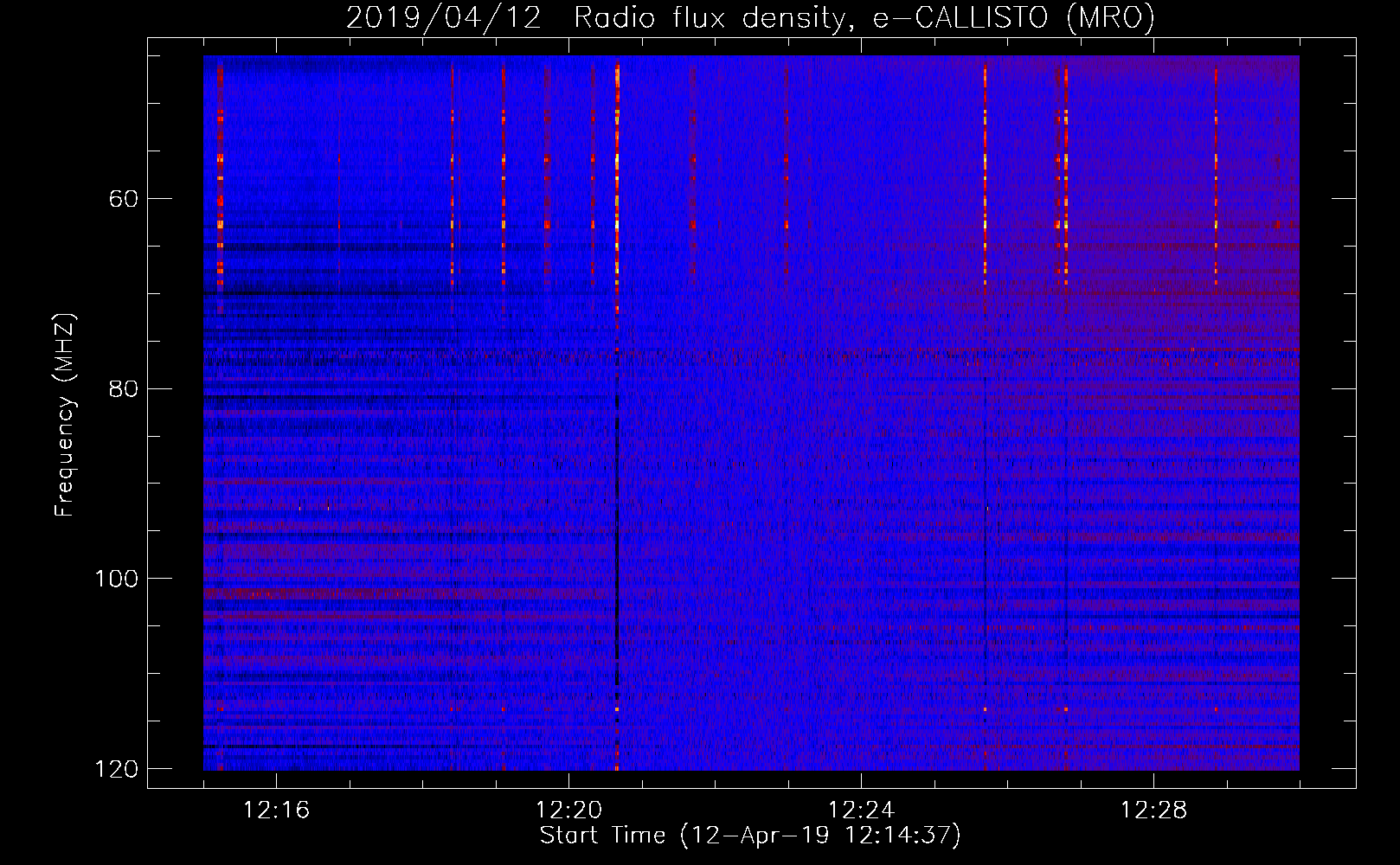1400x865 pixels.
Task: Click the 12:20 time tick label
Action: click(568, 811)
